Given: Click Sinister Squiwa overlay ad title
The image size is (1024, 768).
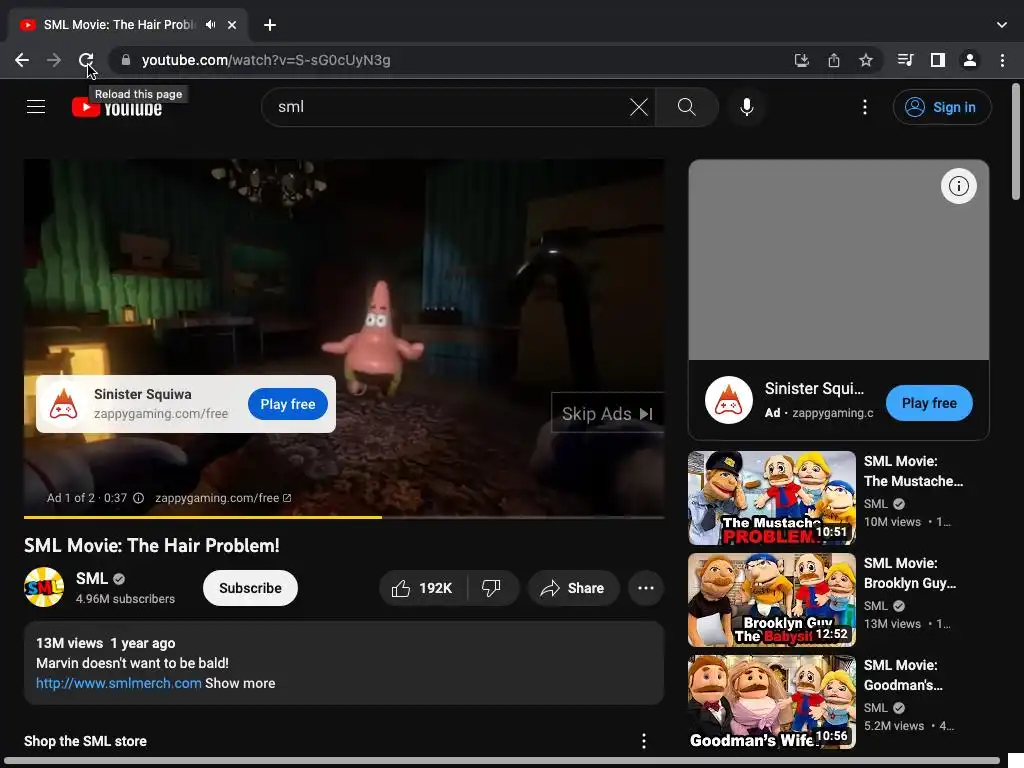Looking at the screenshot, I should [142, 394].
